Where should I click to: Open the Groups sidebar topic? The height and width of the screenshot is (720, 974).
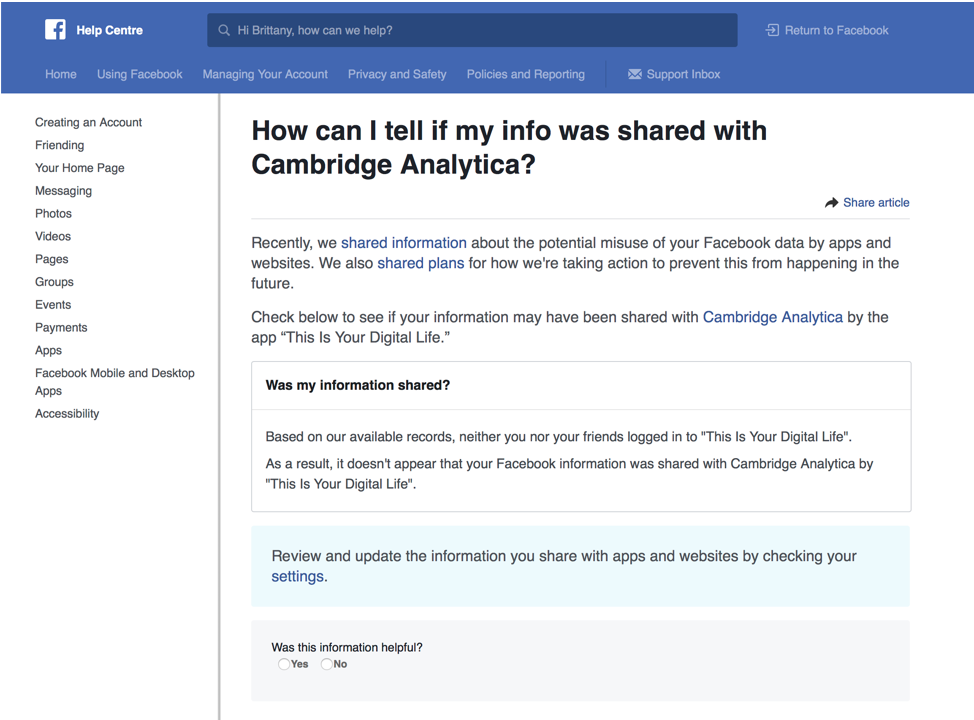[54, 282]
